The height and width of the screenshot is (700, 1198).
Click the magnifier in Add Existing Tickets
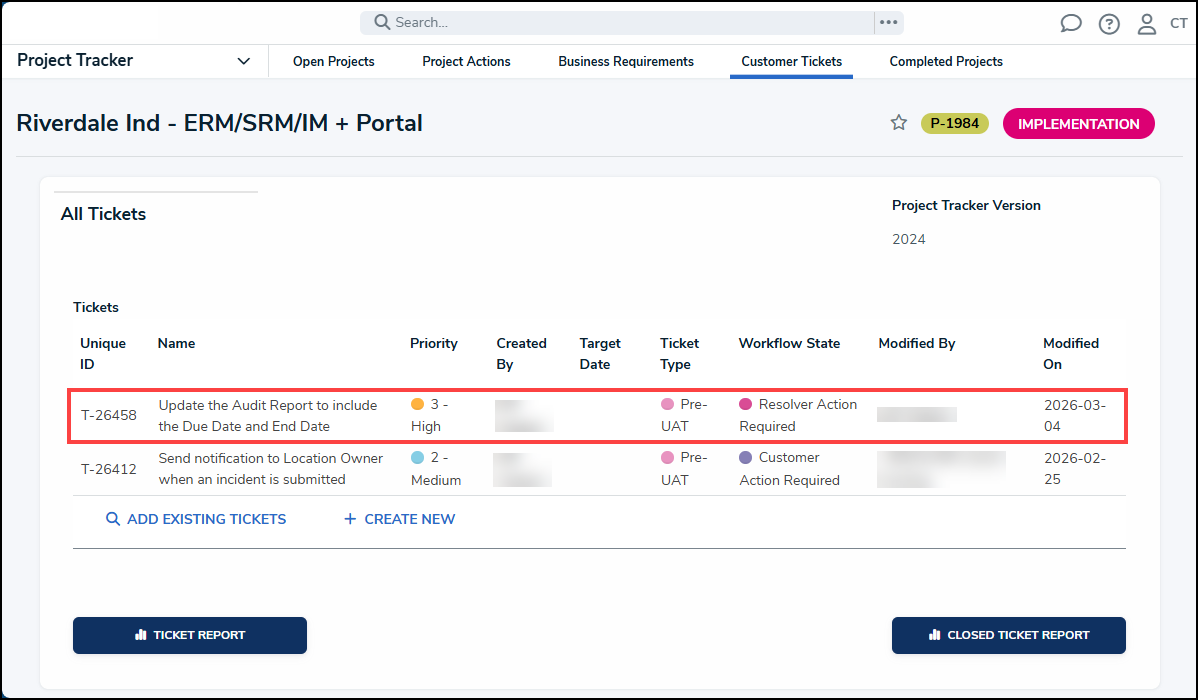coord(113,519)
